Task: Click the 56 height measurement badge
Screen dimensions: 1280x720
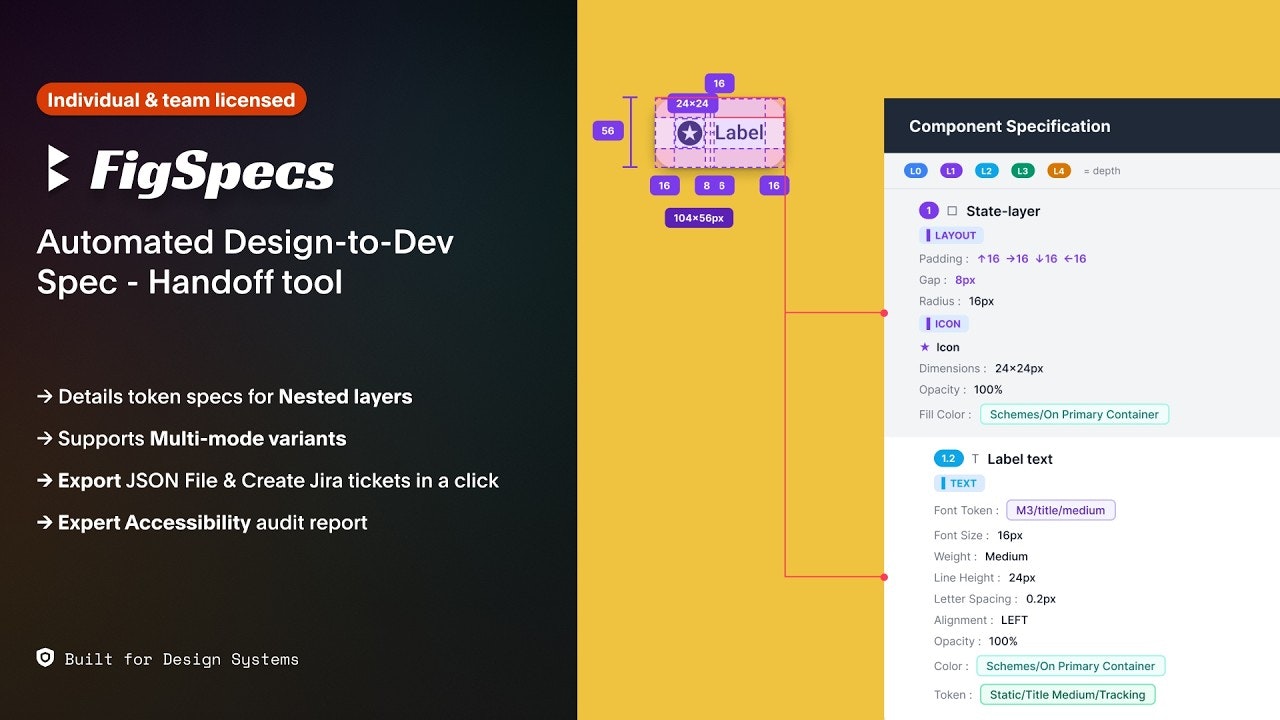Action: coord(608,131)
